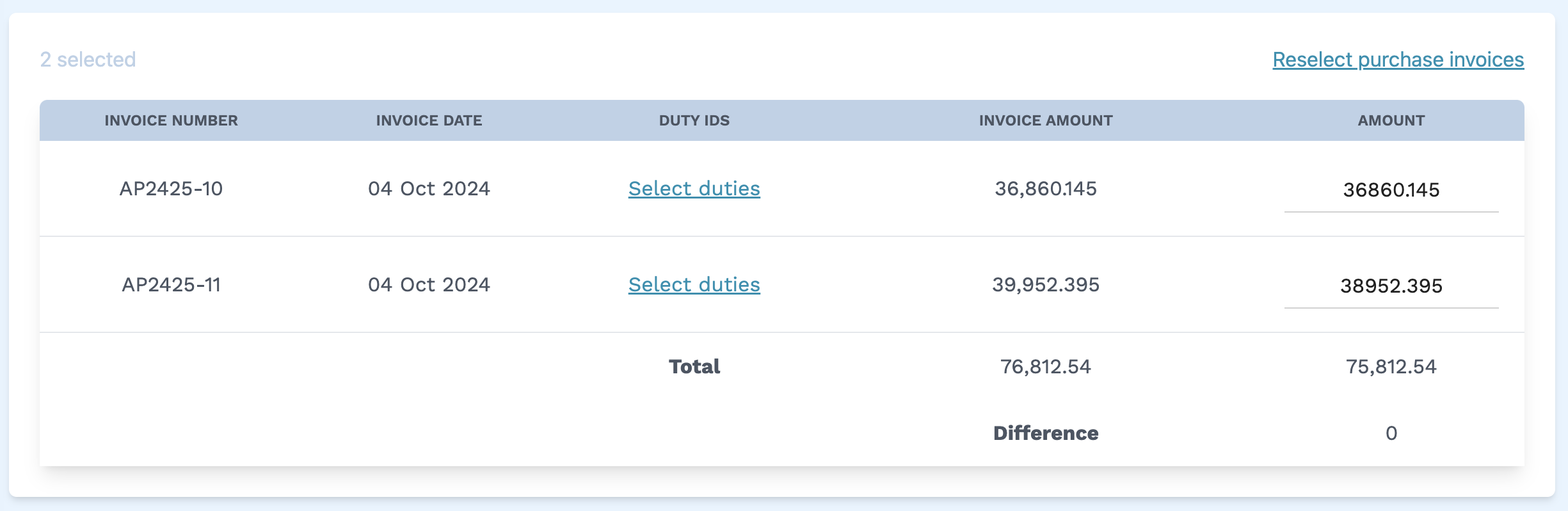Open Select duties for invoice AP2425-10
Image resolution: width=1568 pixels, height=511 pixels.
point(694,189)
